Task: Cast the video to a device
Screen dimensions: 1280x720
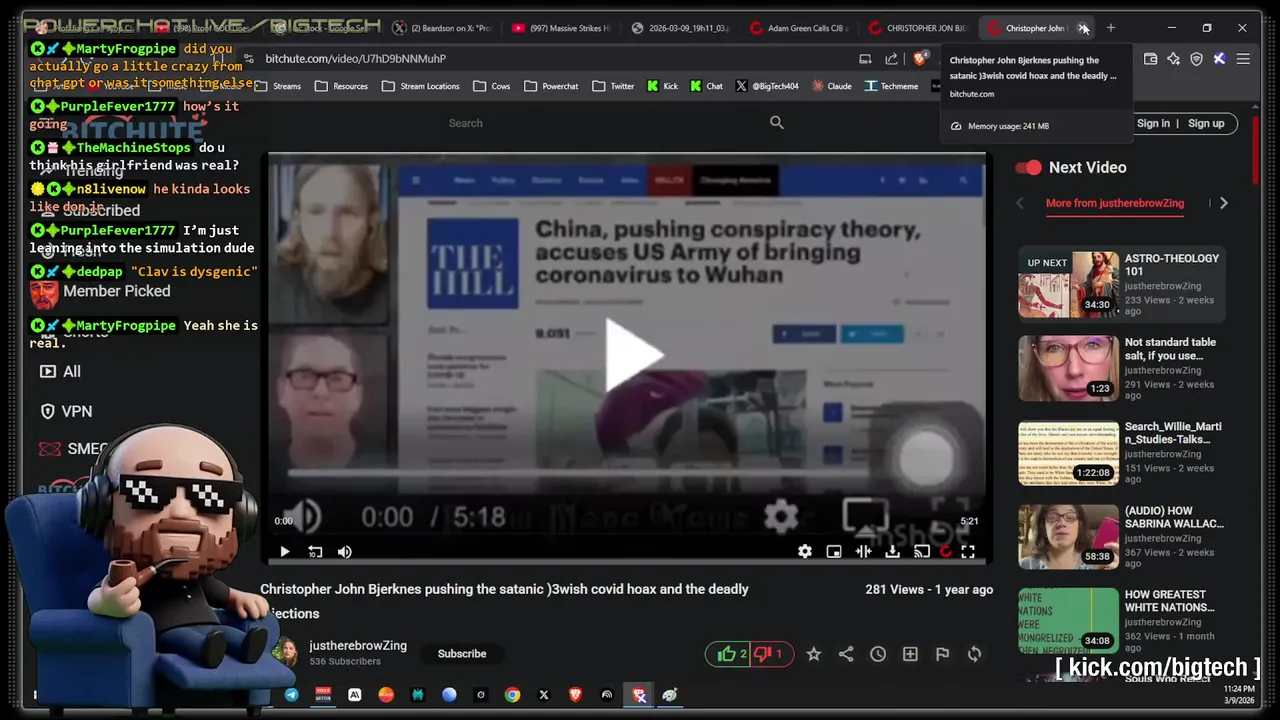Action: (922, 551)
